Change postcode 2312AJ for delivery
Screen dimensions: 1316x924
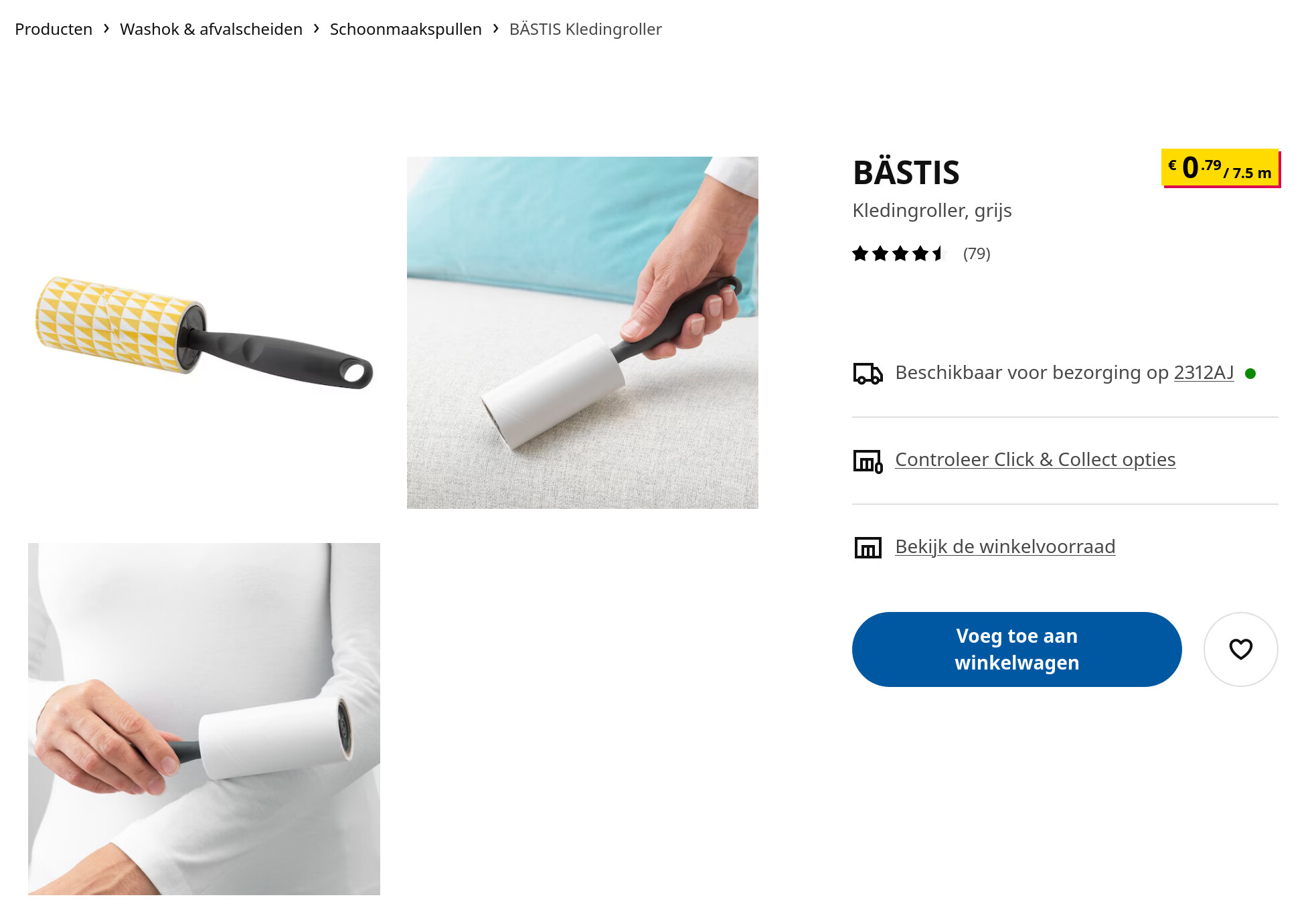pos(1204,372)
